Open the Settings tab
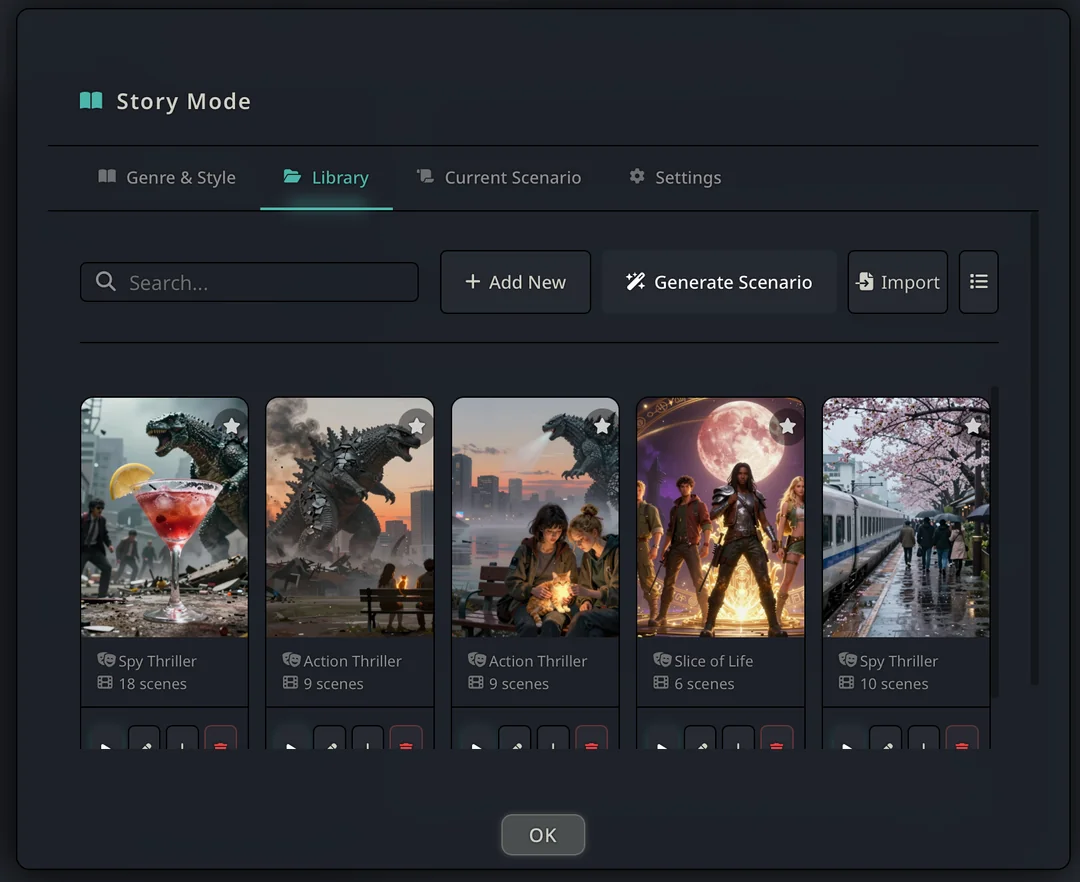The image size is (1080, 882). [676, 178]
